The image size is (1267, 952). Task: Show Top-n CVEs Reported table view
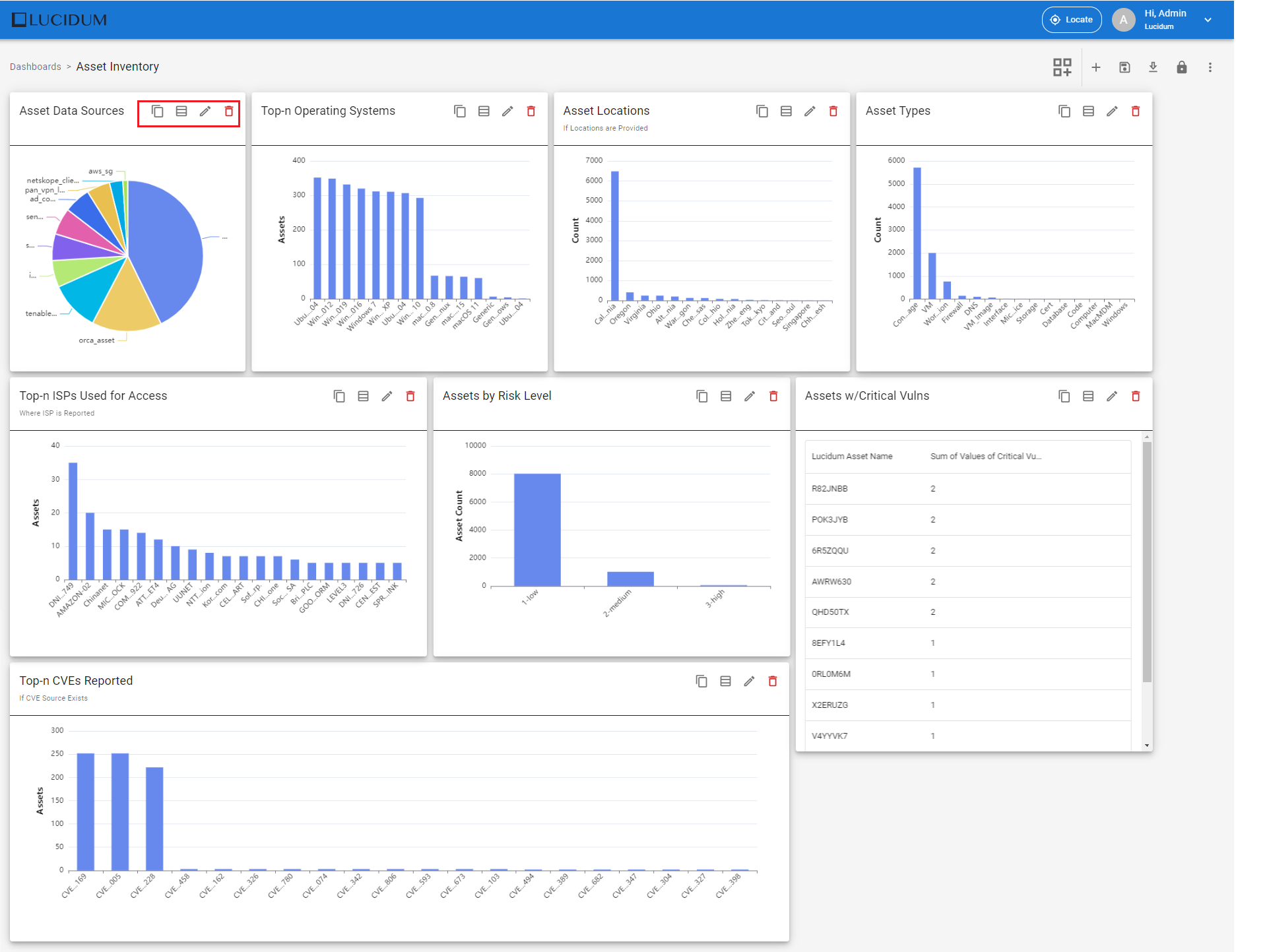(725, 681)
